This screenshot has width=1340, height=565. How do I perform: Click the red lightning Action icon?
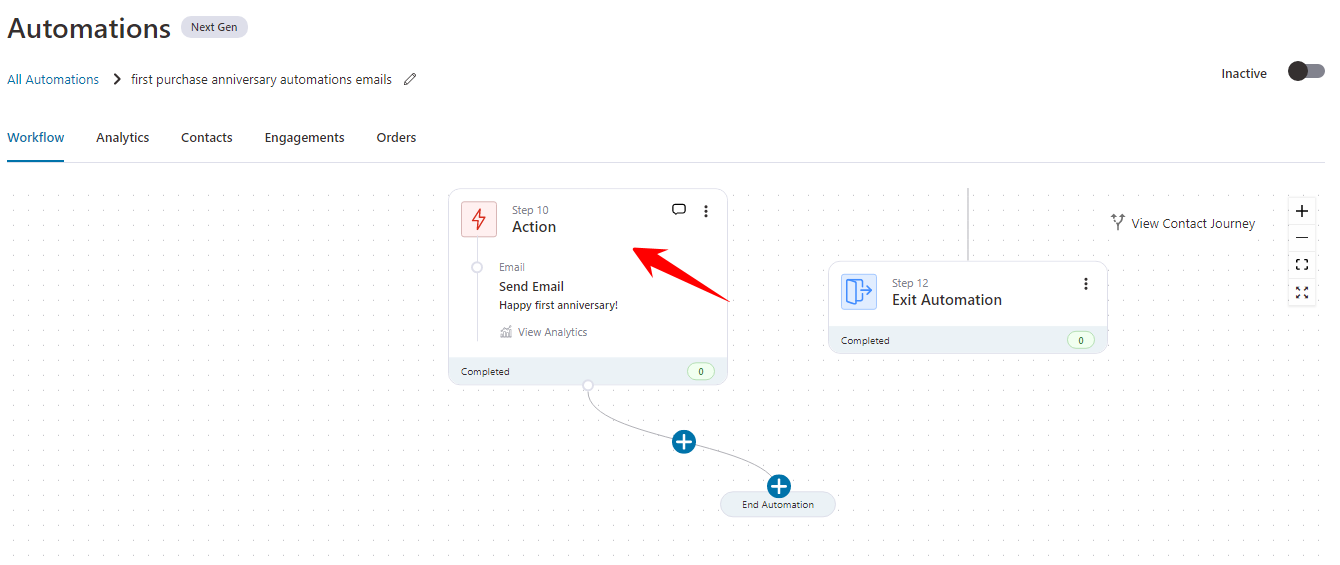point(478,219)
